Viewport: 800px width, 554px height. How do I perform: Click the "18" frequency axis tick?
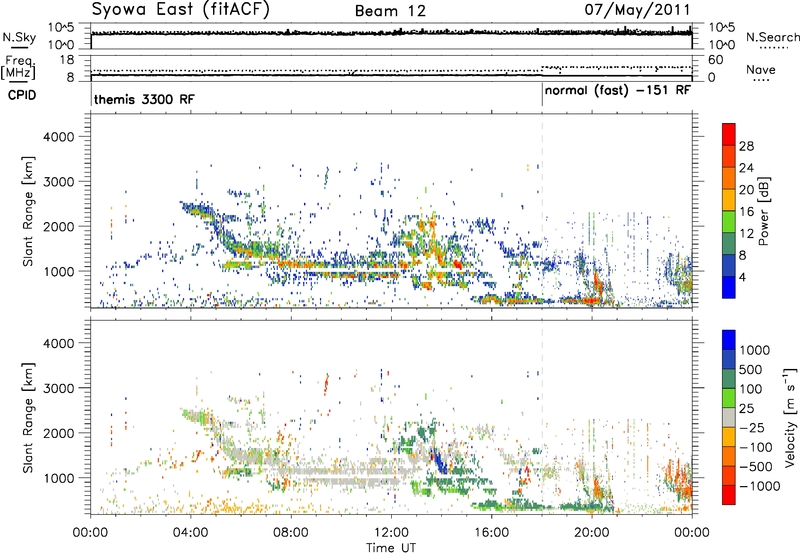pyautogui.click(x=67, y=60)
